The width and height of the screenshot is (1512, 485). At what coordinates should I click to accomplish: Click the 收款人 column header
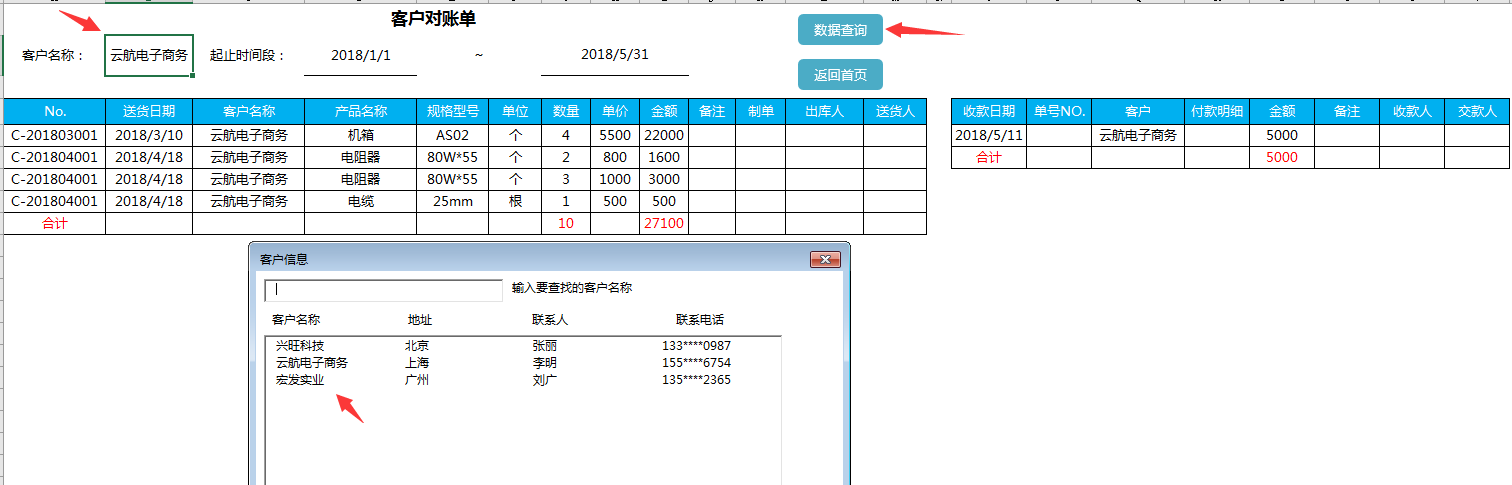(1413, 111)
